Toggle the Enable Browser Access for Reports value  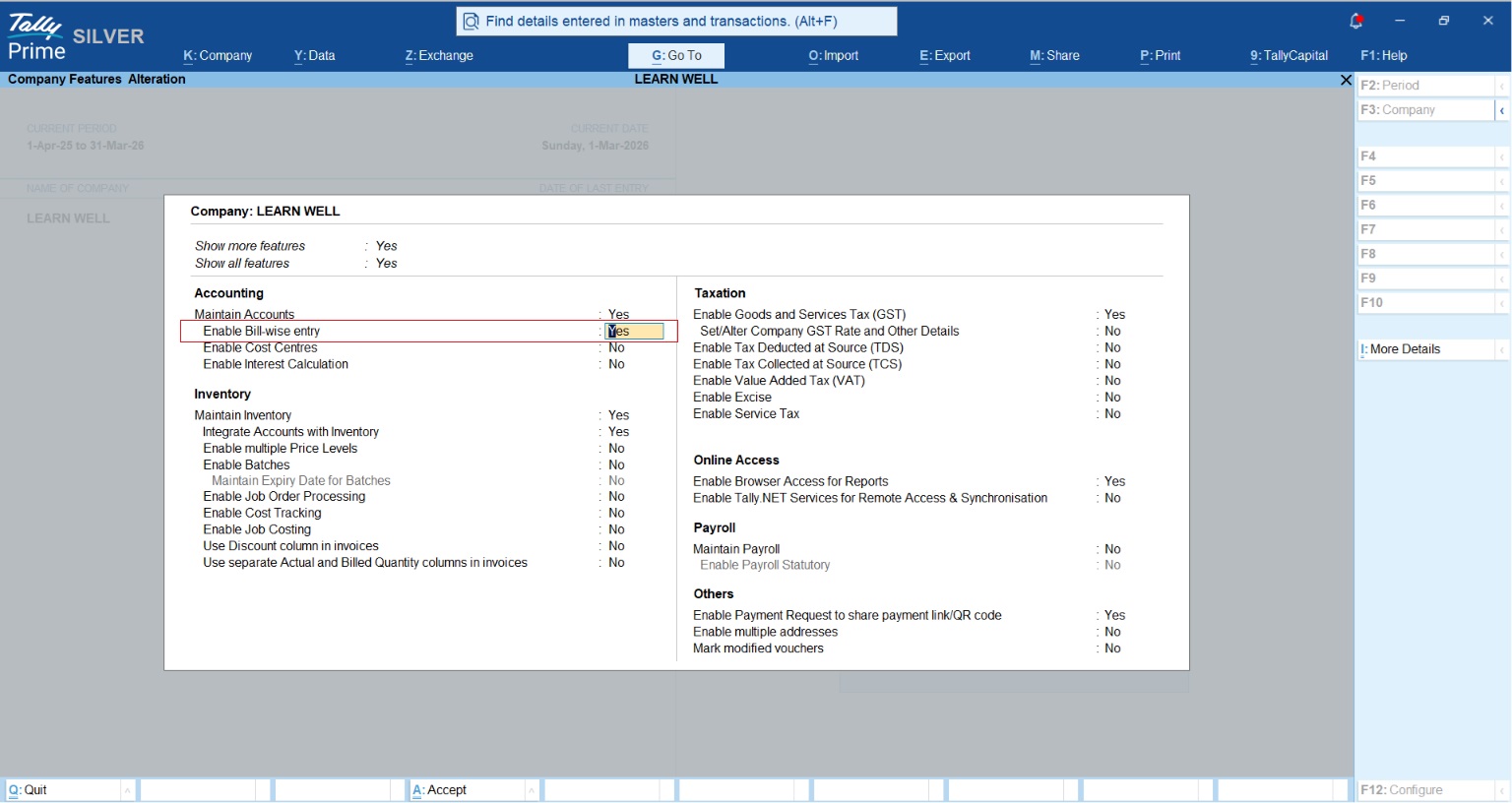(1114, 482)
